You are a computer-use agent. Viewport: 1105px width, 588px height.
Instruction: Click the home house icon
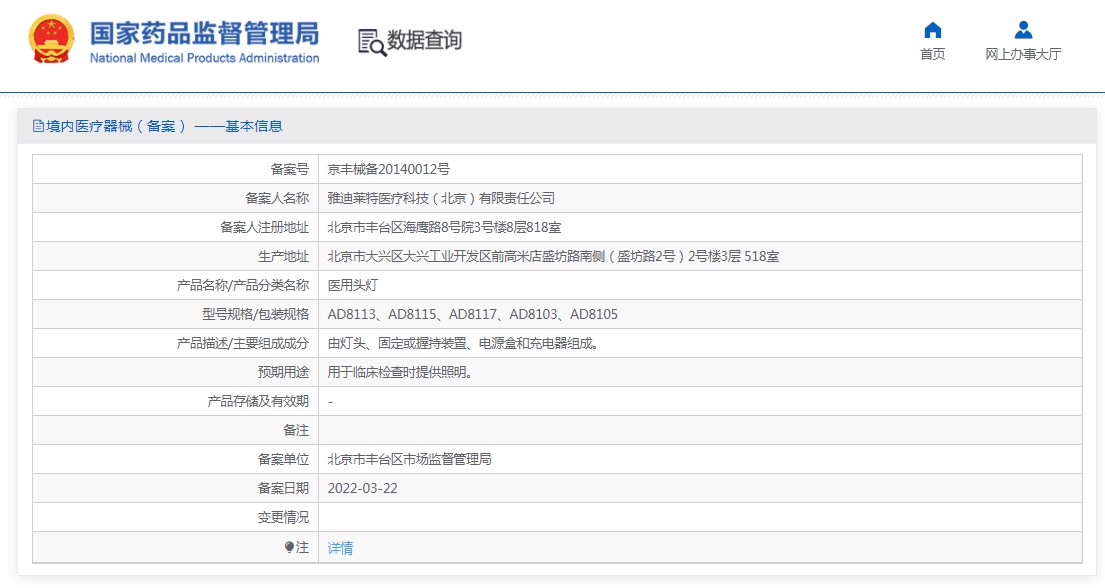[932, 30]
